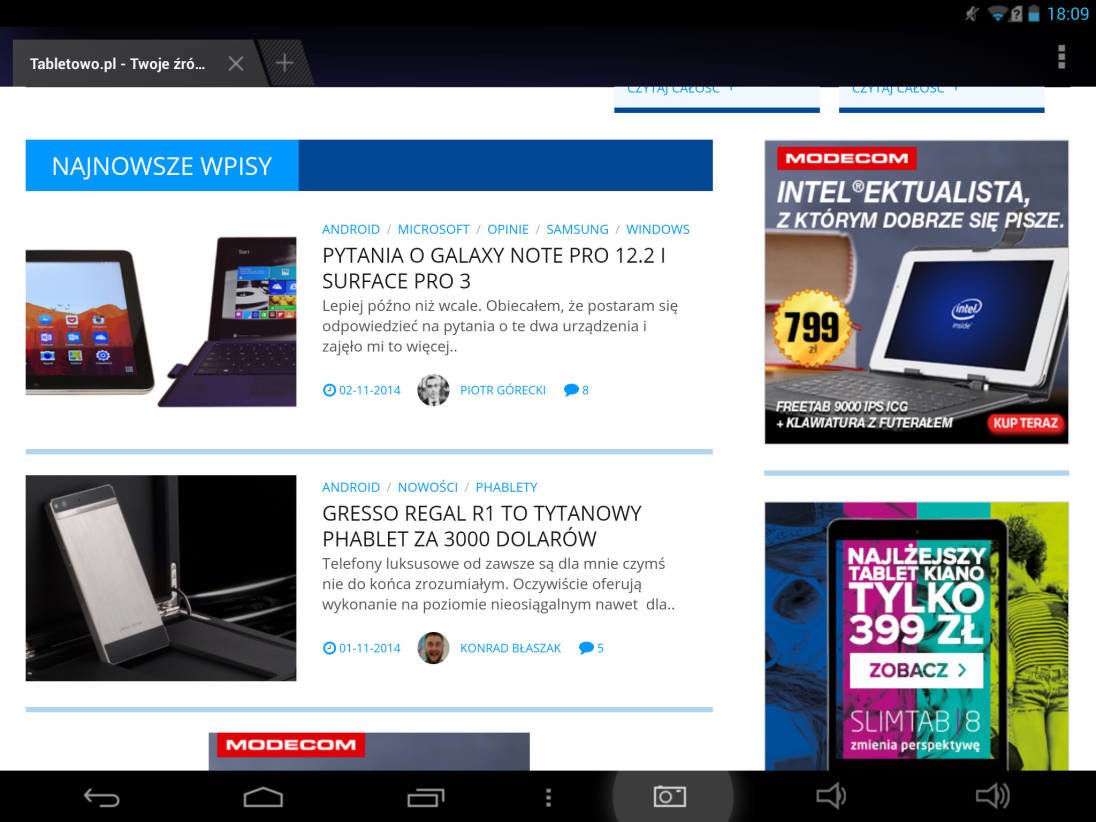Tap the muted sound status icon
The image size is (1096, 822).
pos(972,14)
